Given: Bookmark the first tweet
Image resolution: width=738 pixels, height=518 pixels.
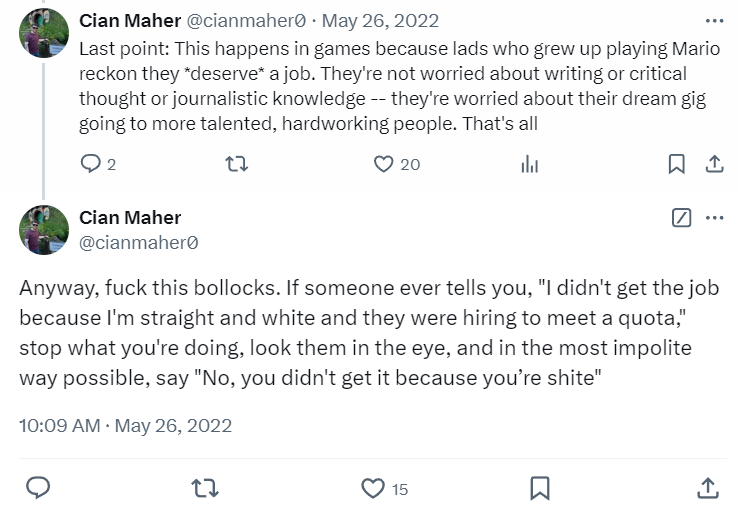Looking at the screenshot, I should 676,164.
